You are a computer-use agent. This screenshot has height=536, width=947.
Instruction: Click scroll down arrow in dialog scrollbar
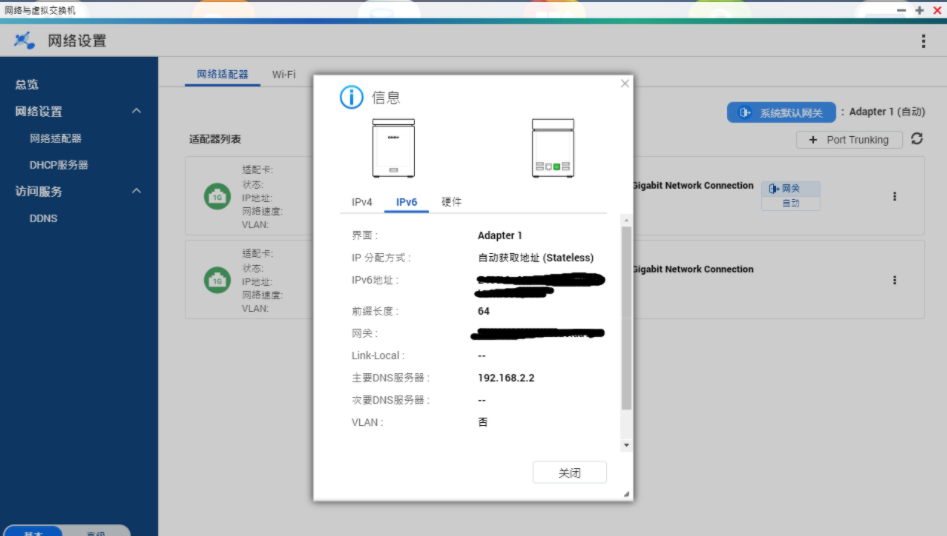click(626, 445)
